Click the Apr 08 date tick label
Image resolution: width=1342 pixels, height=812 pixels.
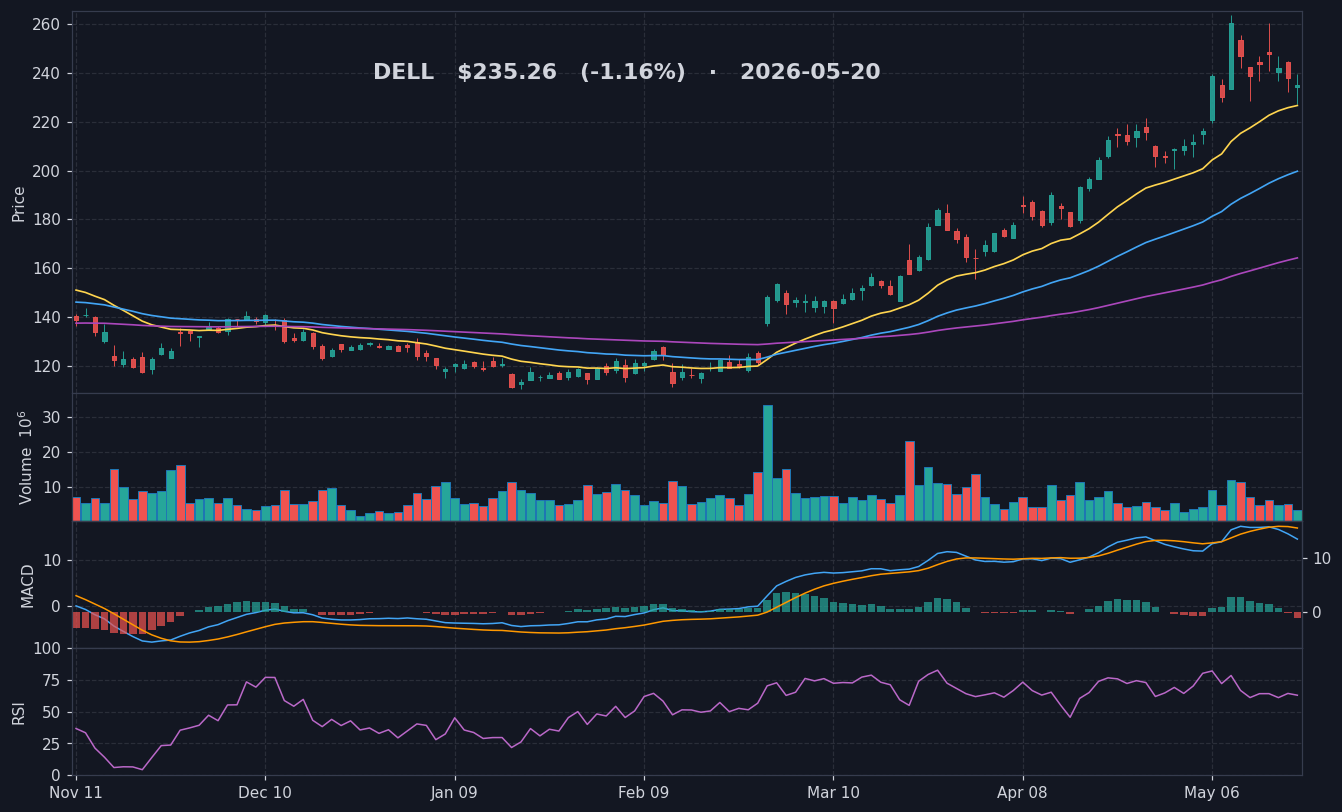pos(1023,793)
